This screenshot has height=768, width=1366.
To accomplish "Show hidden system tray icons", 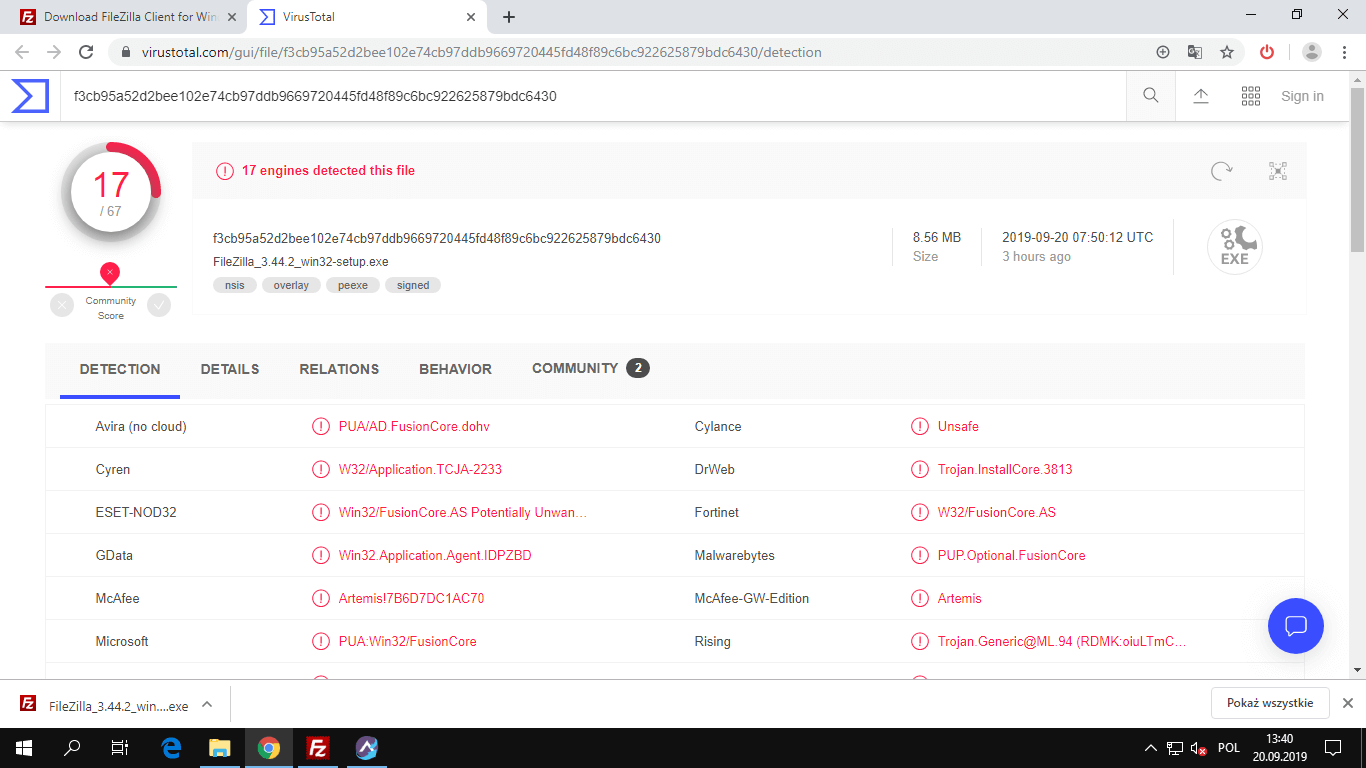I will point(1151,748).
